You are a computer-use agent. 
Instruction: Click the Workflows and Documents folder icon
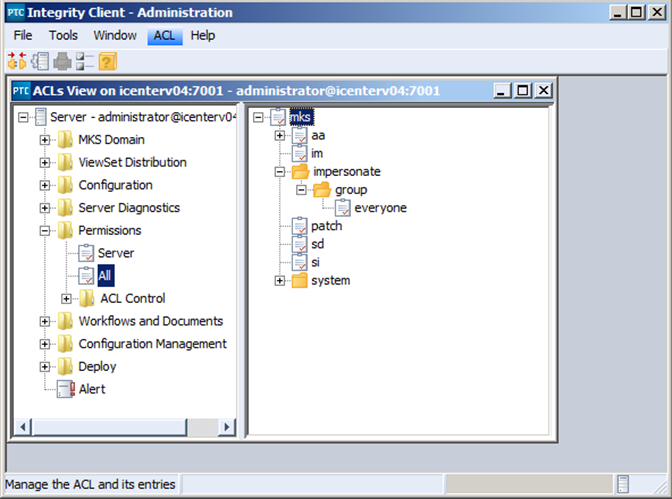pyautogui.click(x=66, y=321)
